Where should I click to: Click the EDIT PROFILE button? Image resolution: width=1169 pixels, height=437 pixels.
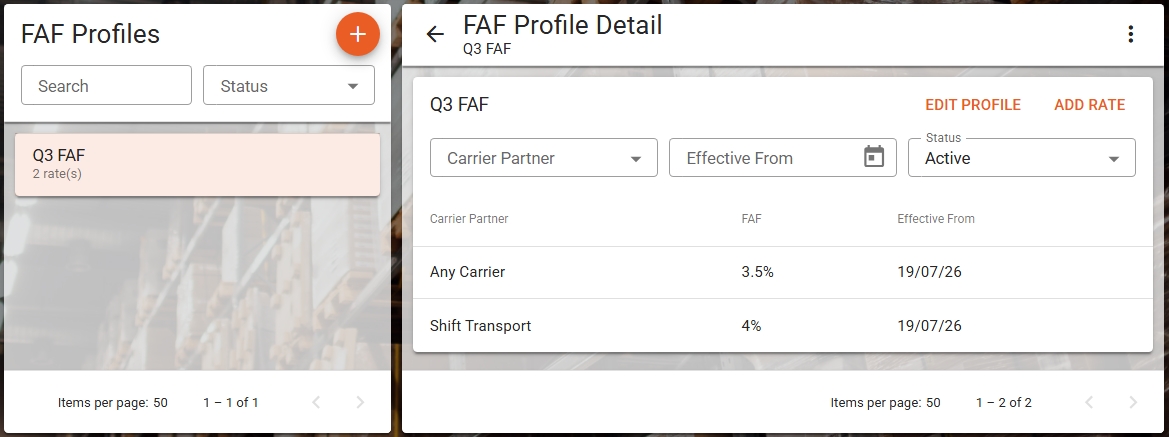click(x=973, y=105)
